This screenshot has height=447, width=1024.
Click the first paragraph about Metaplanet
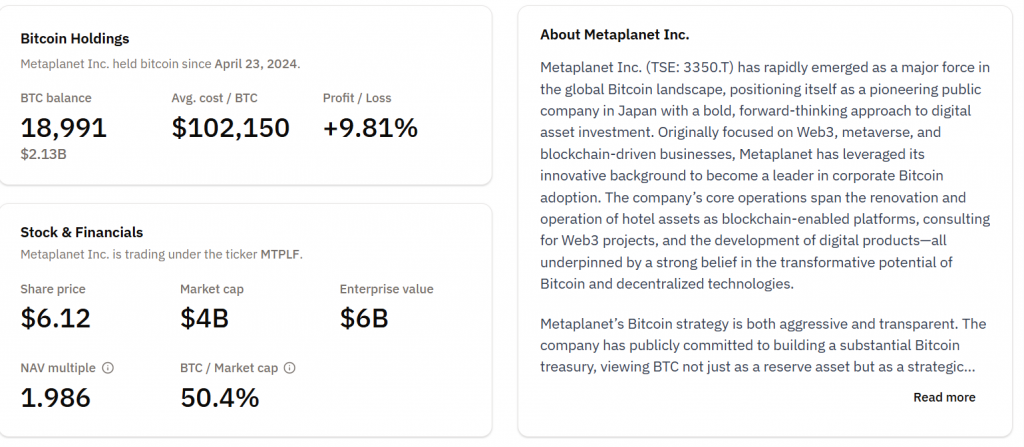[765, 175]
